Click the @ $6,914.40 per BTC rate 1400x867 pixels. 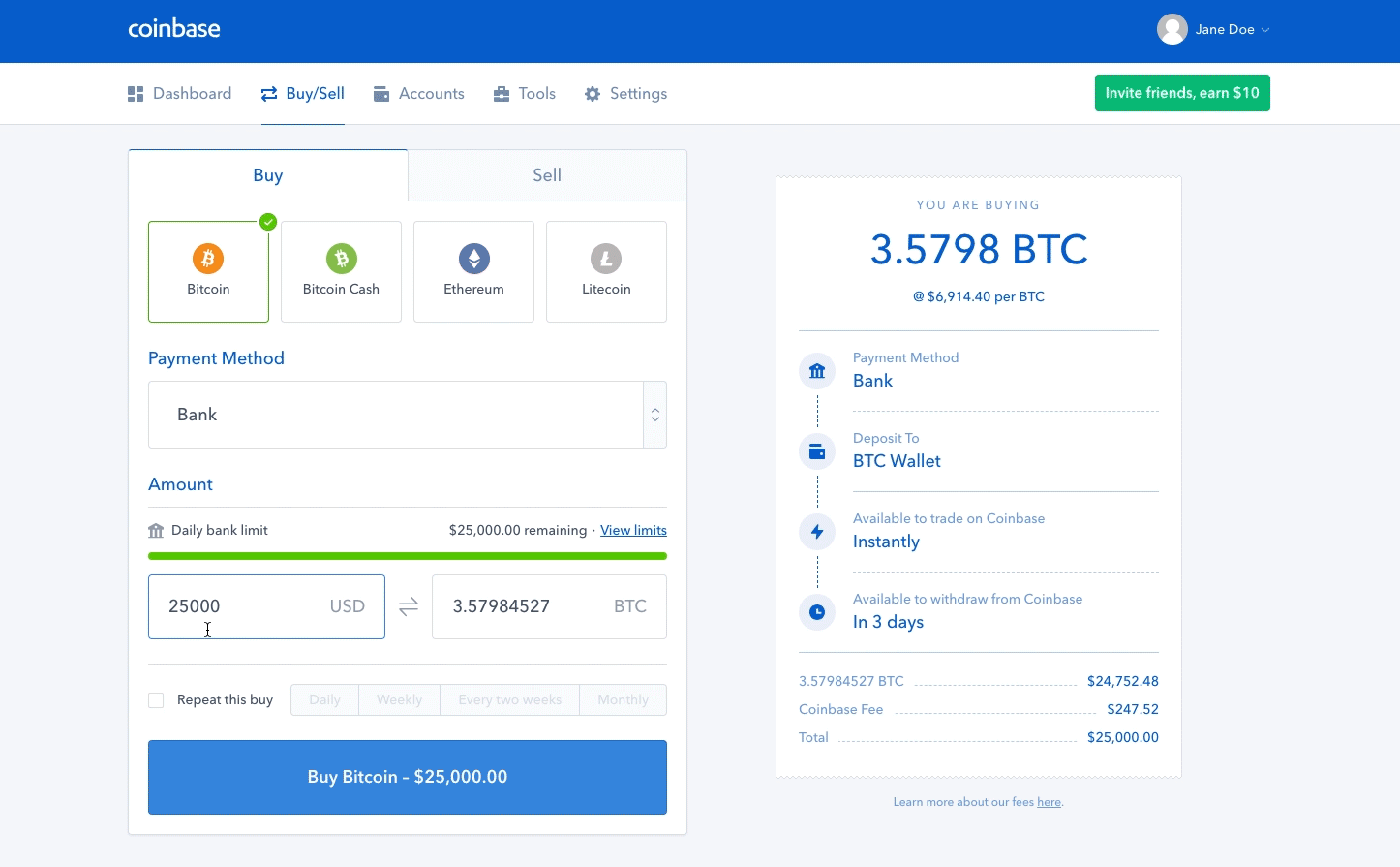pyautogui.click(x=979, y=296)
